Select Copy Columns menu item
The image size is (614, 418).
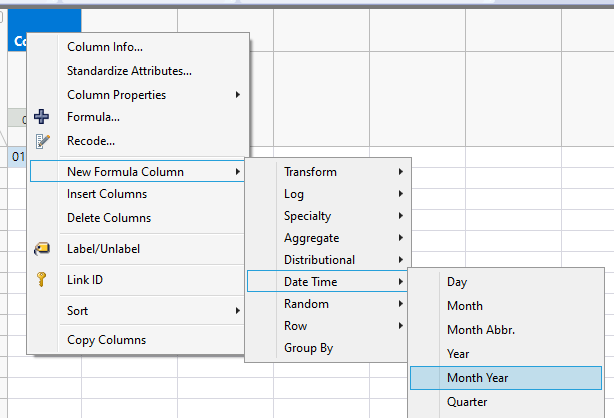point(106,340)
